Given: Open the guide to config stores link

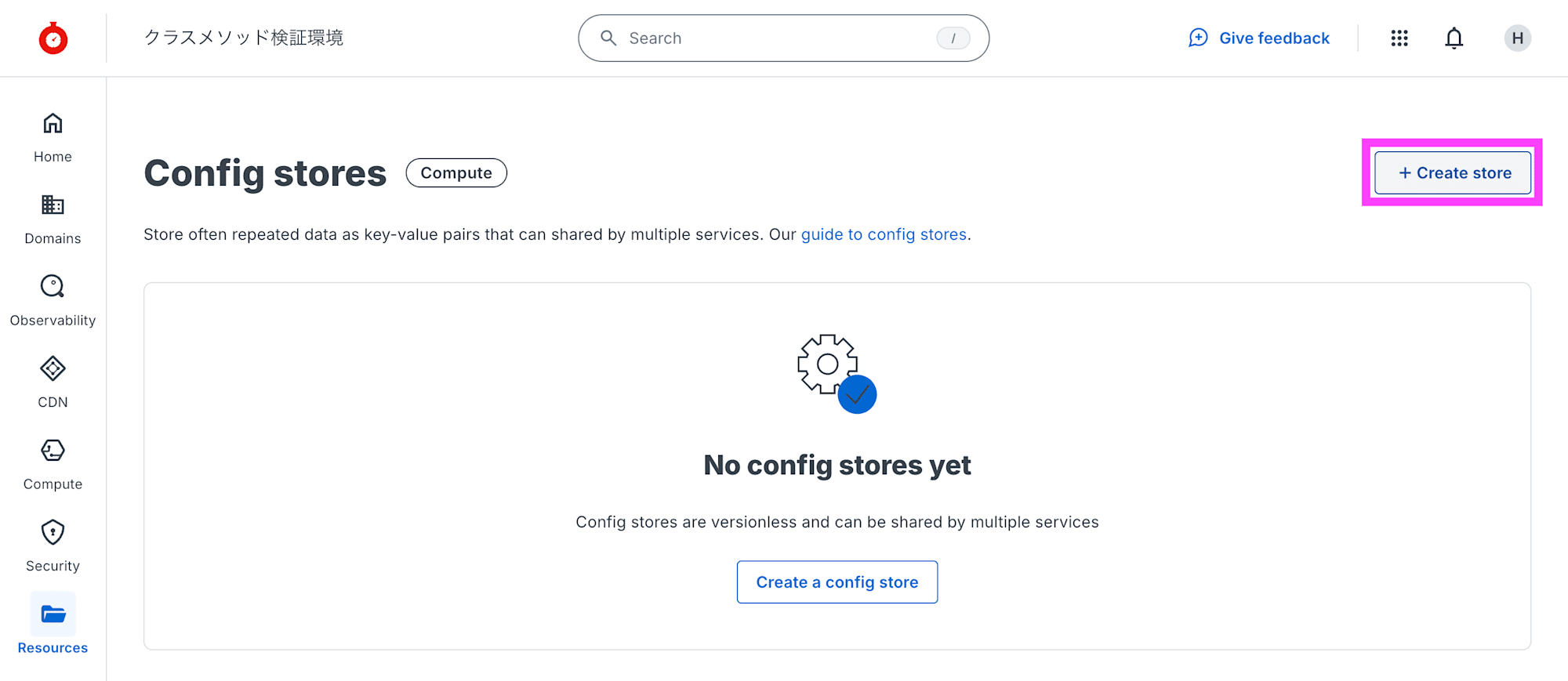Looking at the screenshot, I should [884, 234].
